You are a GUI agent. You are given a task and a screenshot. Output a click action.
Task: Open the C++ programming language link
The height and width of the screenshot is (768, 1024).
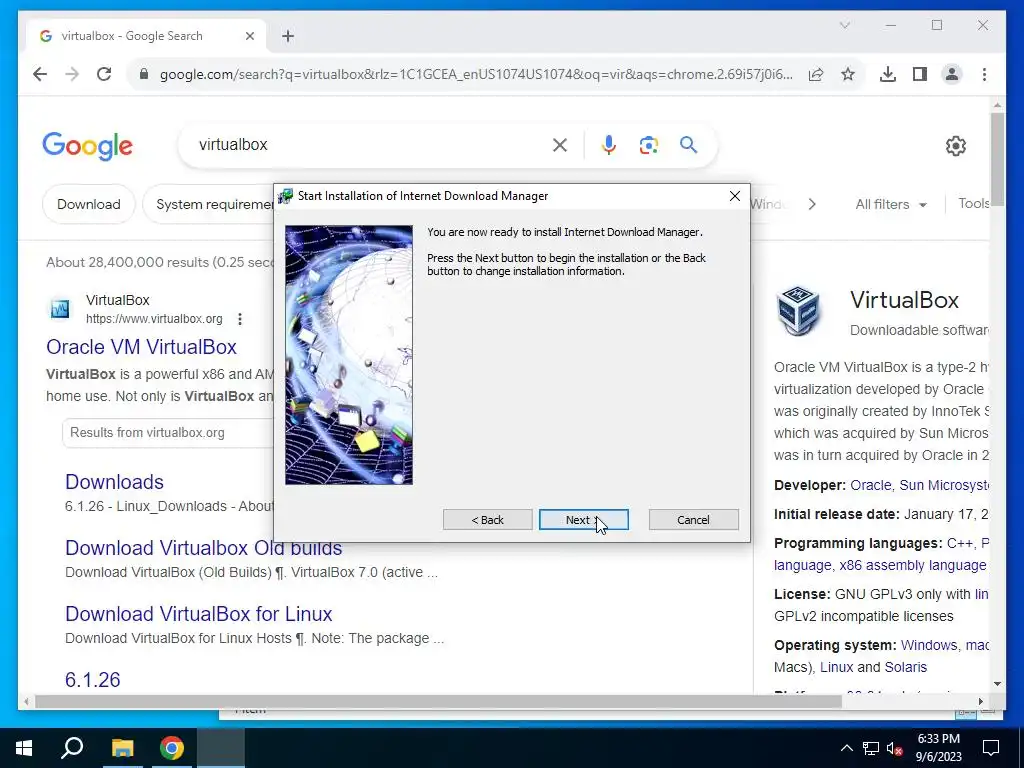point(960,543)
